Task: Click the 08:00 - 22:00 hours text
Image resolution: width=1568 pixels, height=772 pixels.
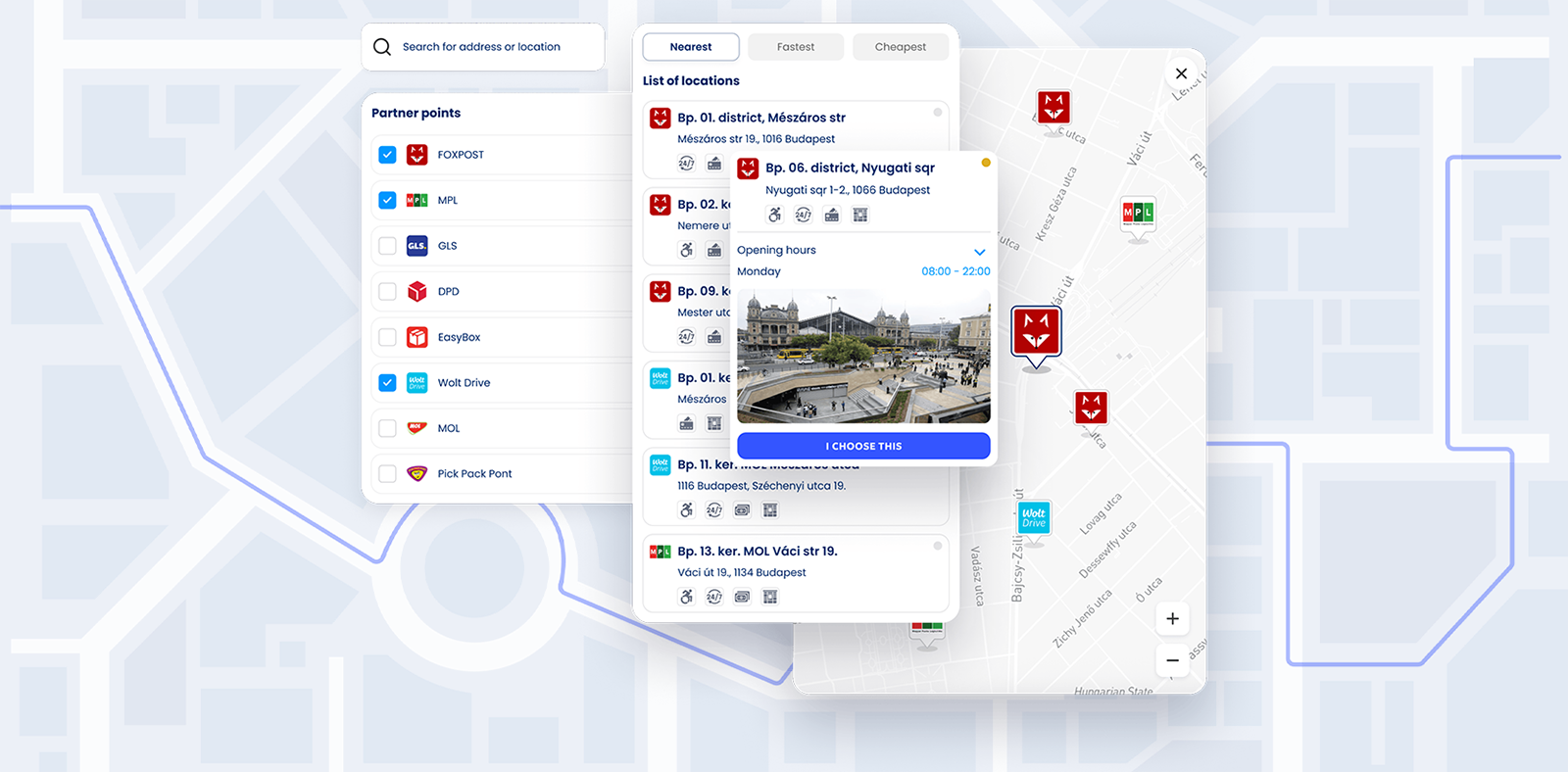Action: (x=955, y=271)
